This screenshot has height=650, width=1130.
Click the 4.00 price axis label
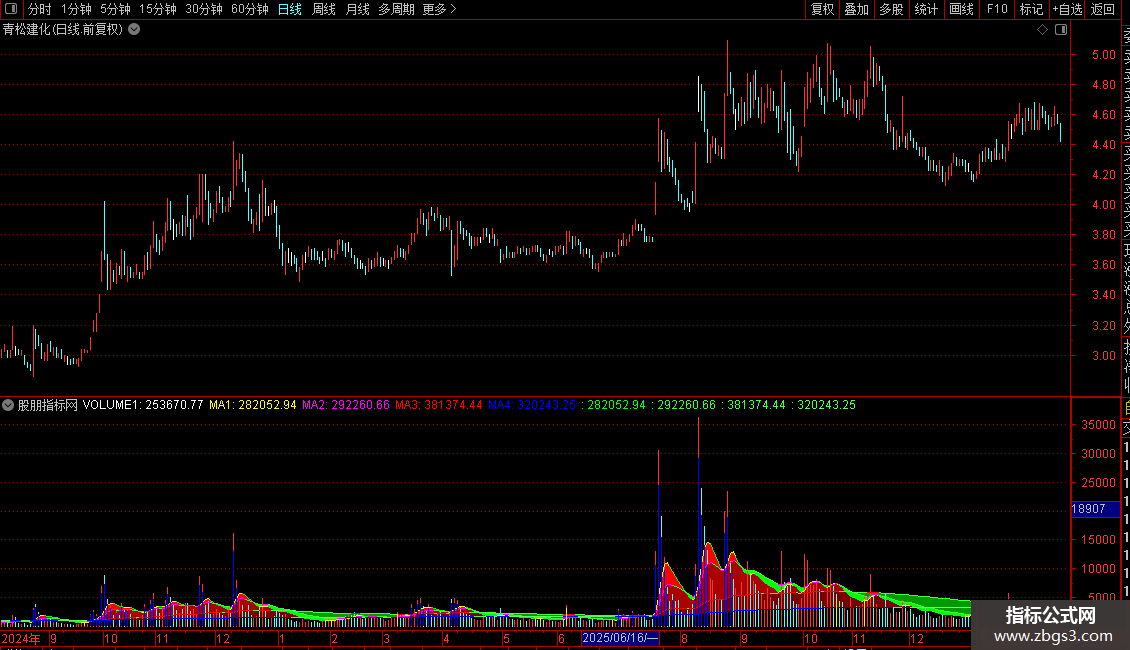[x=1103, y=205]
